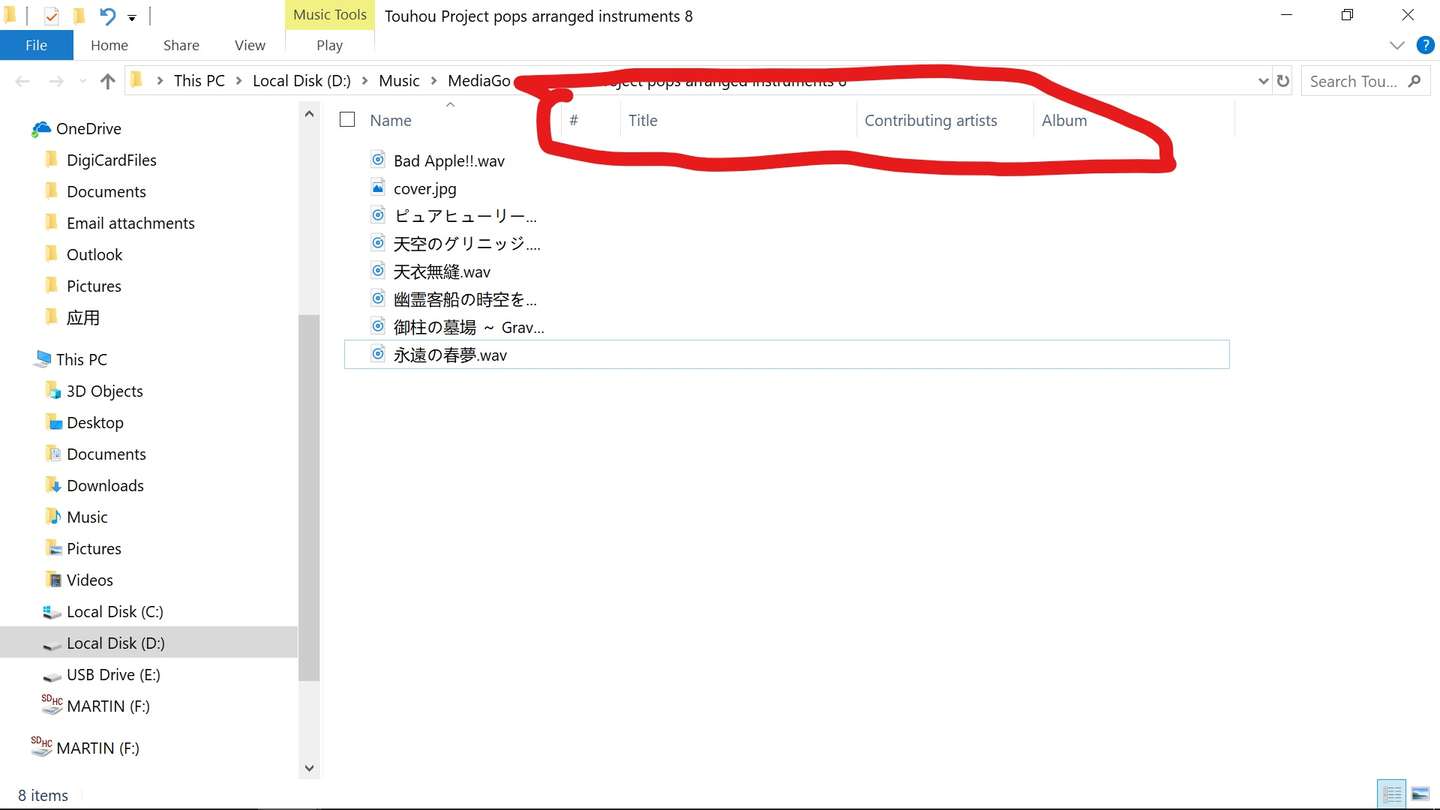Expand the chevron after Local Disk (D:) in address bar

click(365, 81)
